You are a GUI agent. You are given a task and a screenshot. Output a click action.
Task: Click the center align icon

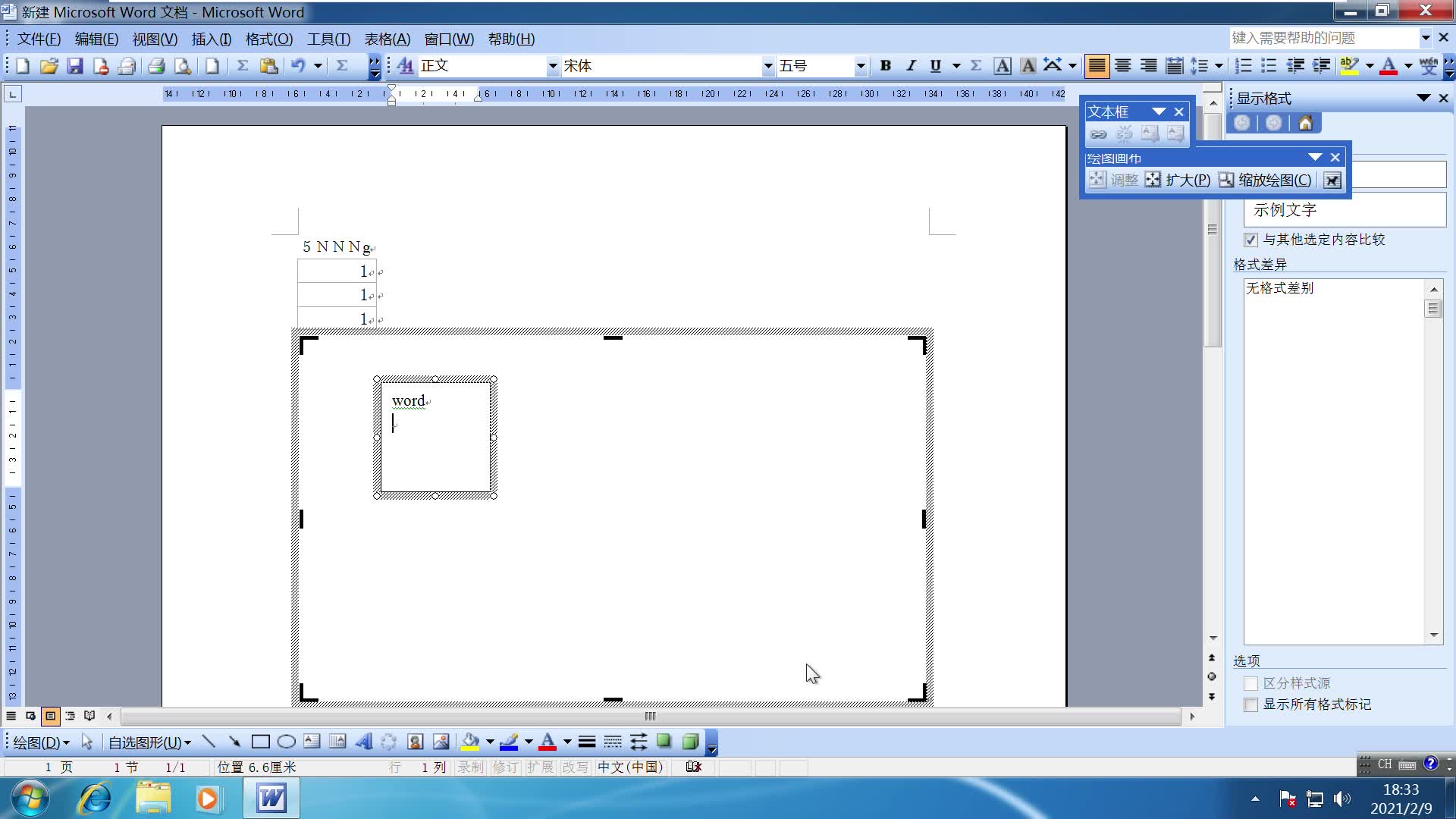coord(1122,66)
